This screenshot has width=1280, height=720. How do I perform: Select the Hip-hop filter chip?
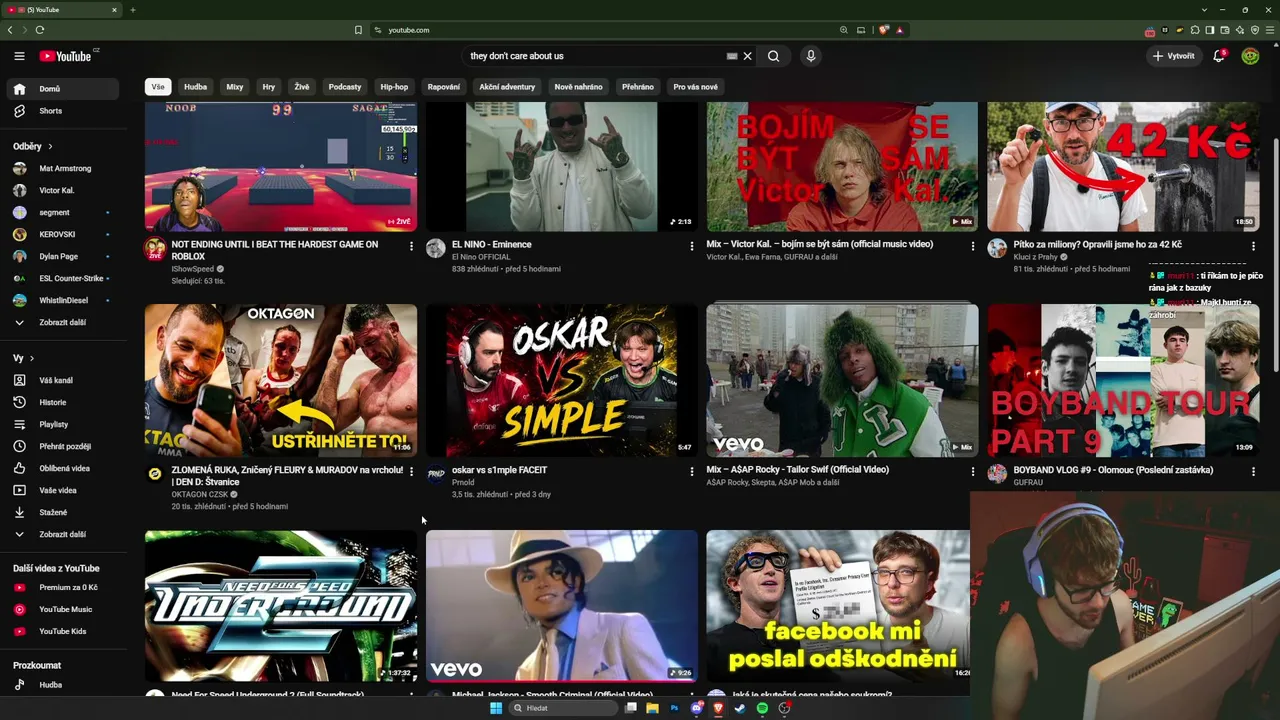tap(394, 87)
